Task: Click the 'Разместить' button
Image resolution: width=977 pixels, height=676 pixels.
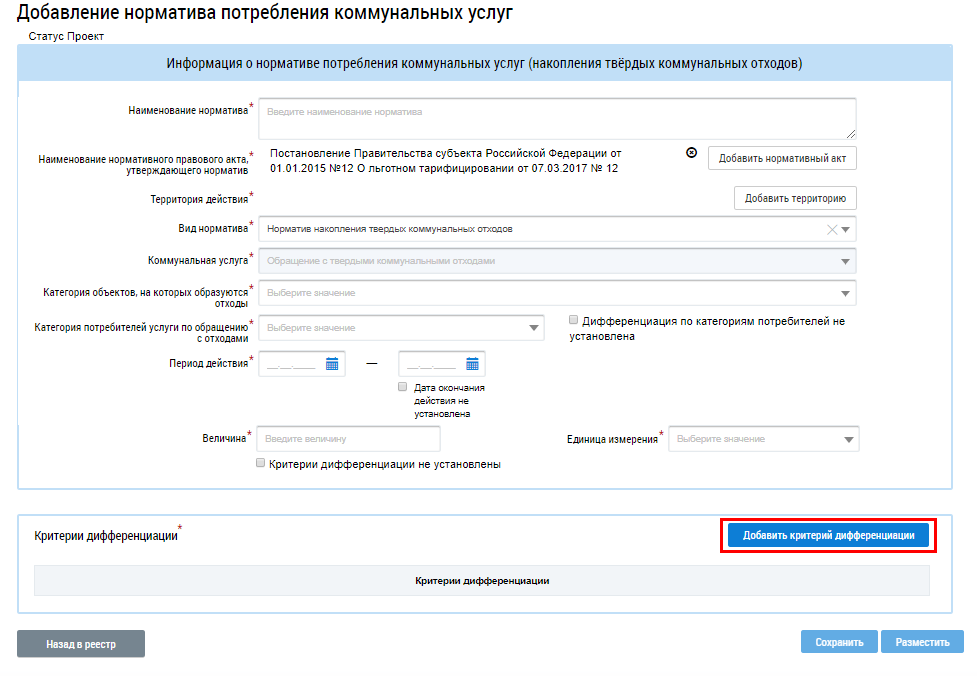Action: click(922, 642)
